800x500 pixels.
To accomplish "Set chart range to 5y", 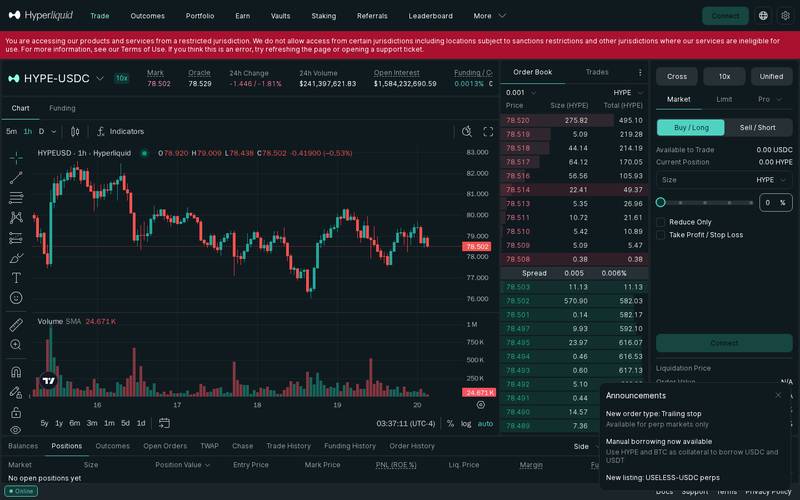I will coord(44,423).
